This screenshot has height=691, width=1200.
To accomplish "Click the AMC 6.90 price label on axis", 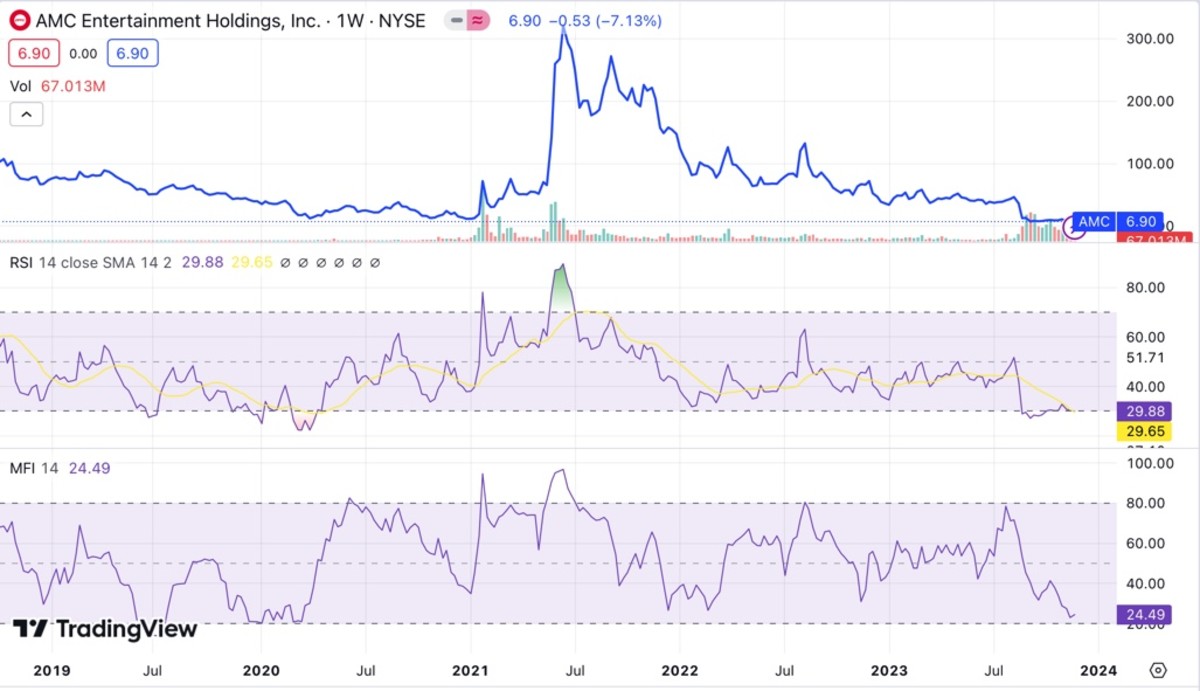I will click(1116, 221).
